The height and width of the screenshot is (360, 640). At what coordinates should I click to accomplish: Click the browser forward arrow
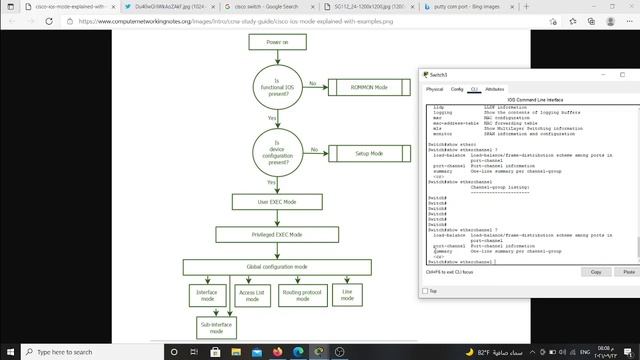(31, 21)
